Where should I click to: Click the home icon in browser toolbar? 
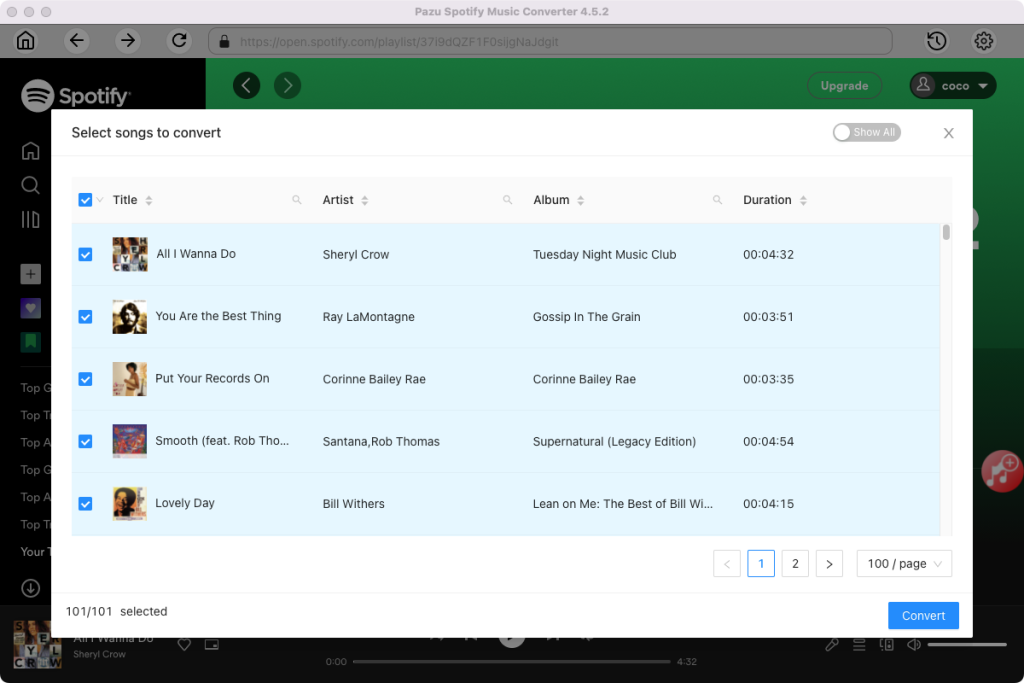click(26, 41)
